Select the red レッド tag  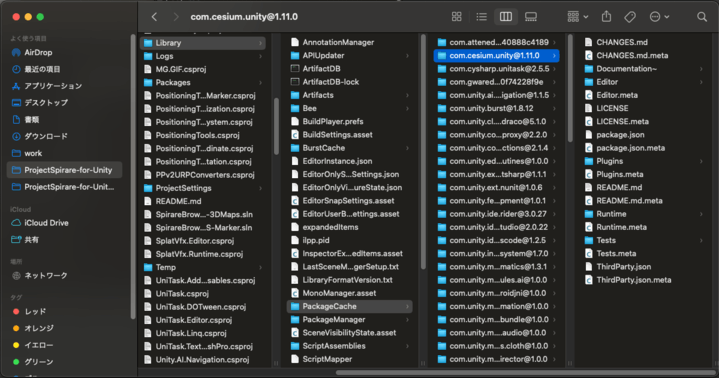pyautogui.click(x=64, y=311)
